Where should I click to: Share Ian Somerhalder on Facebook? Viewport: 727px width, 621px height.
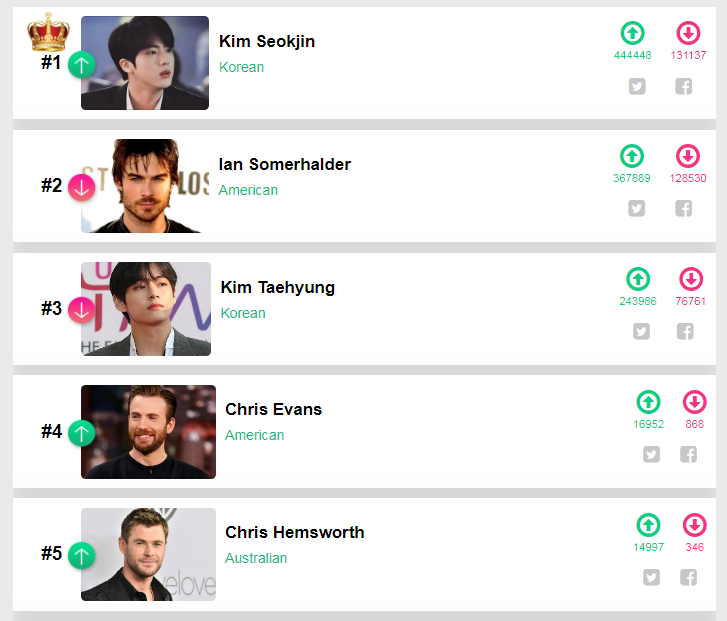coord(684,208)
